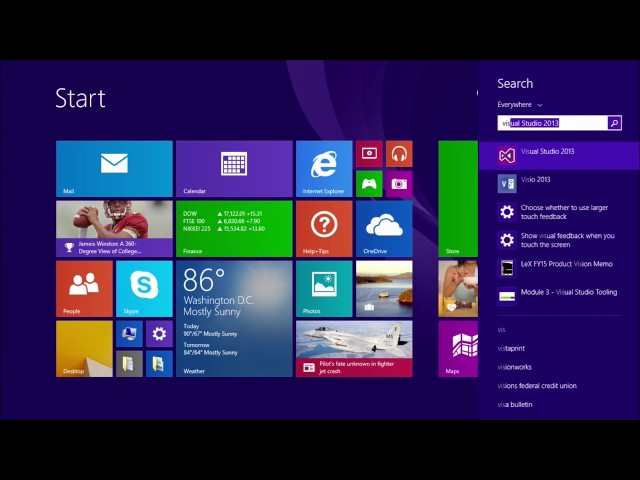
Task: Open the Skype tile
Action: click(144, 289)
